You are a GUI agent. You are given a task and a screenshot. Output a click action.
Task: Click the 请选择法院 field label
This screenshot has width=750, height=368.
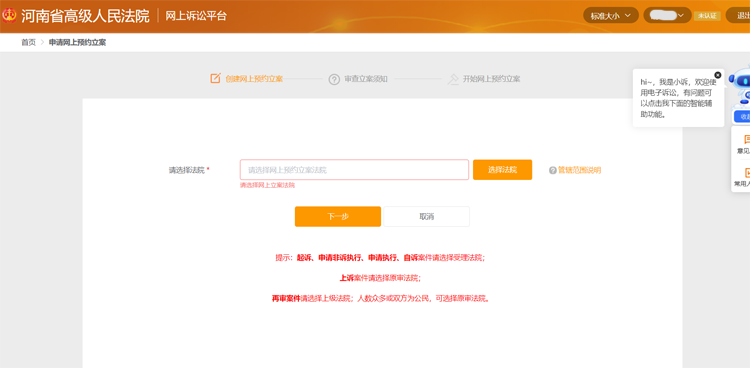186,170
